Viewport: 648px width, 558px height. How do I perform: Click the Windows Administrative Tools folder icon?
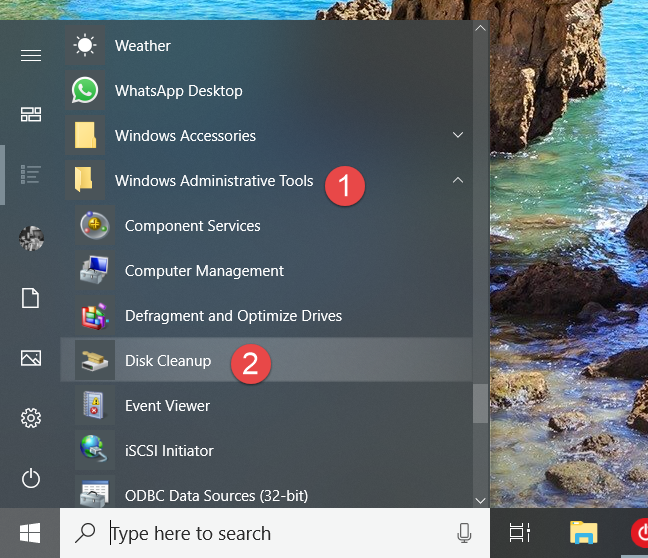(x=85, y=180)
